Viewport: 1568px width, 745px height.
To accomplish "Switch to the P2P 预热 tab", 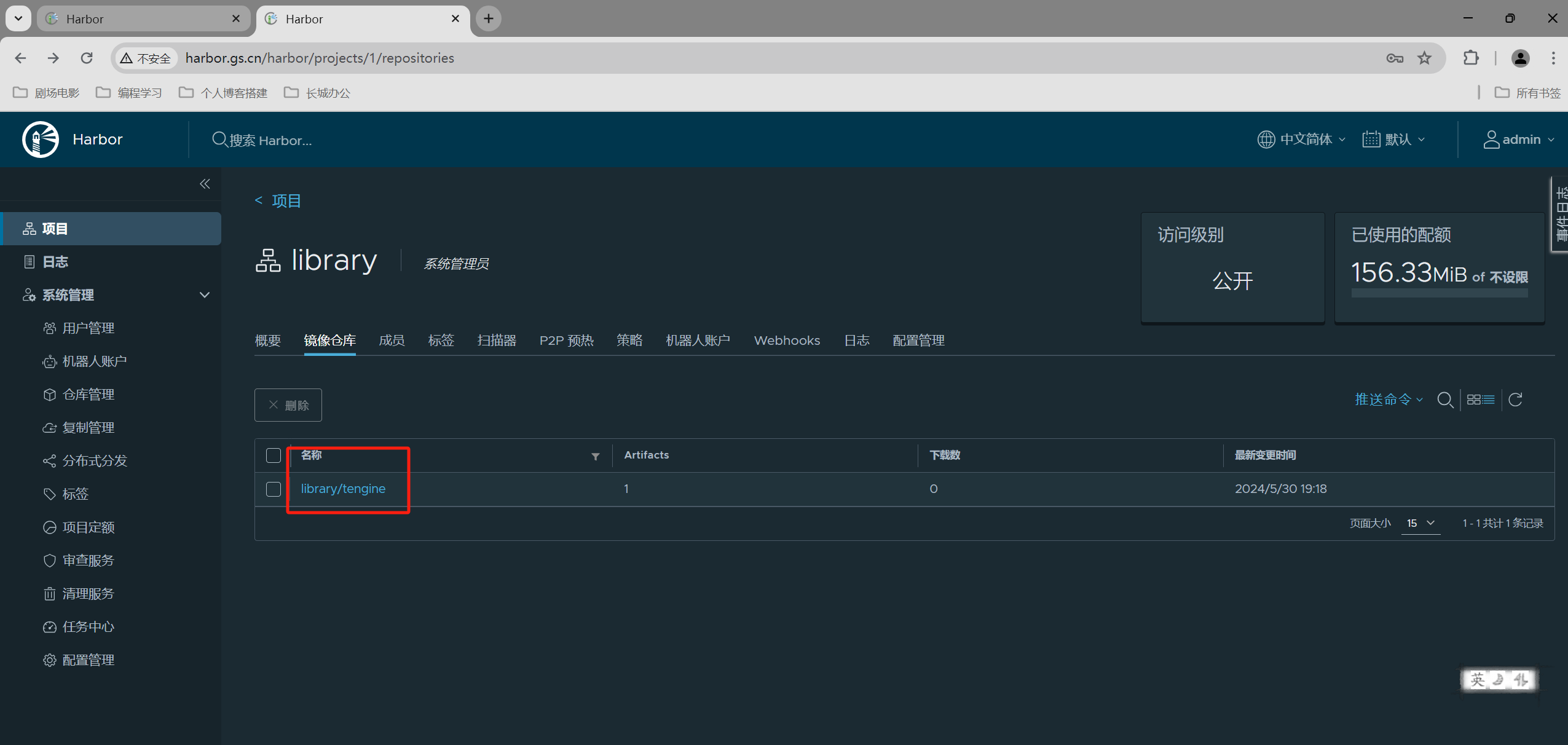I will pos(567,341).
